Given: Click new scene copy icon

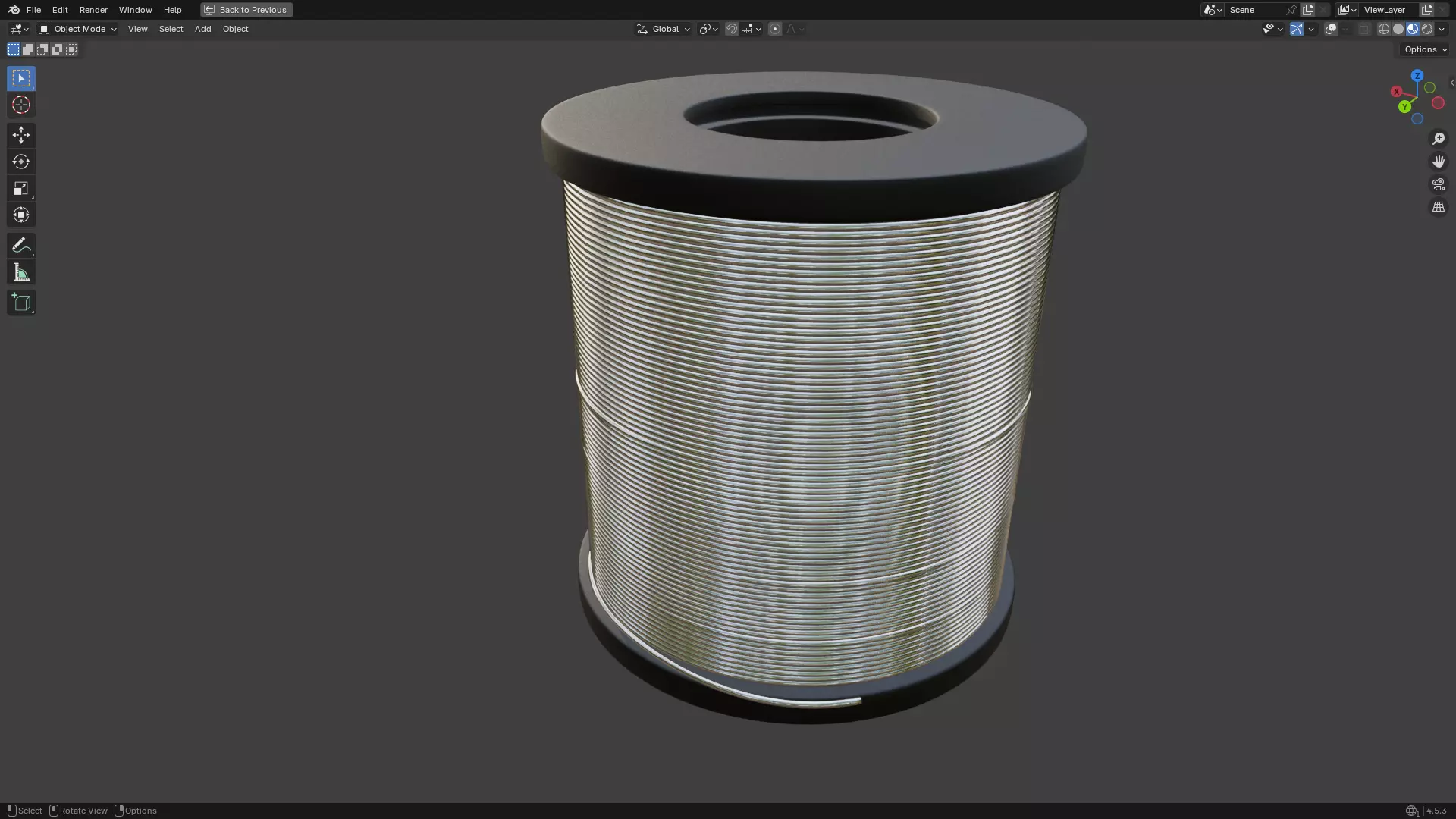Looking at the screenshot, I should coord(1308,10).
